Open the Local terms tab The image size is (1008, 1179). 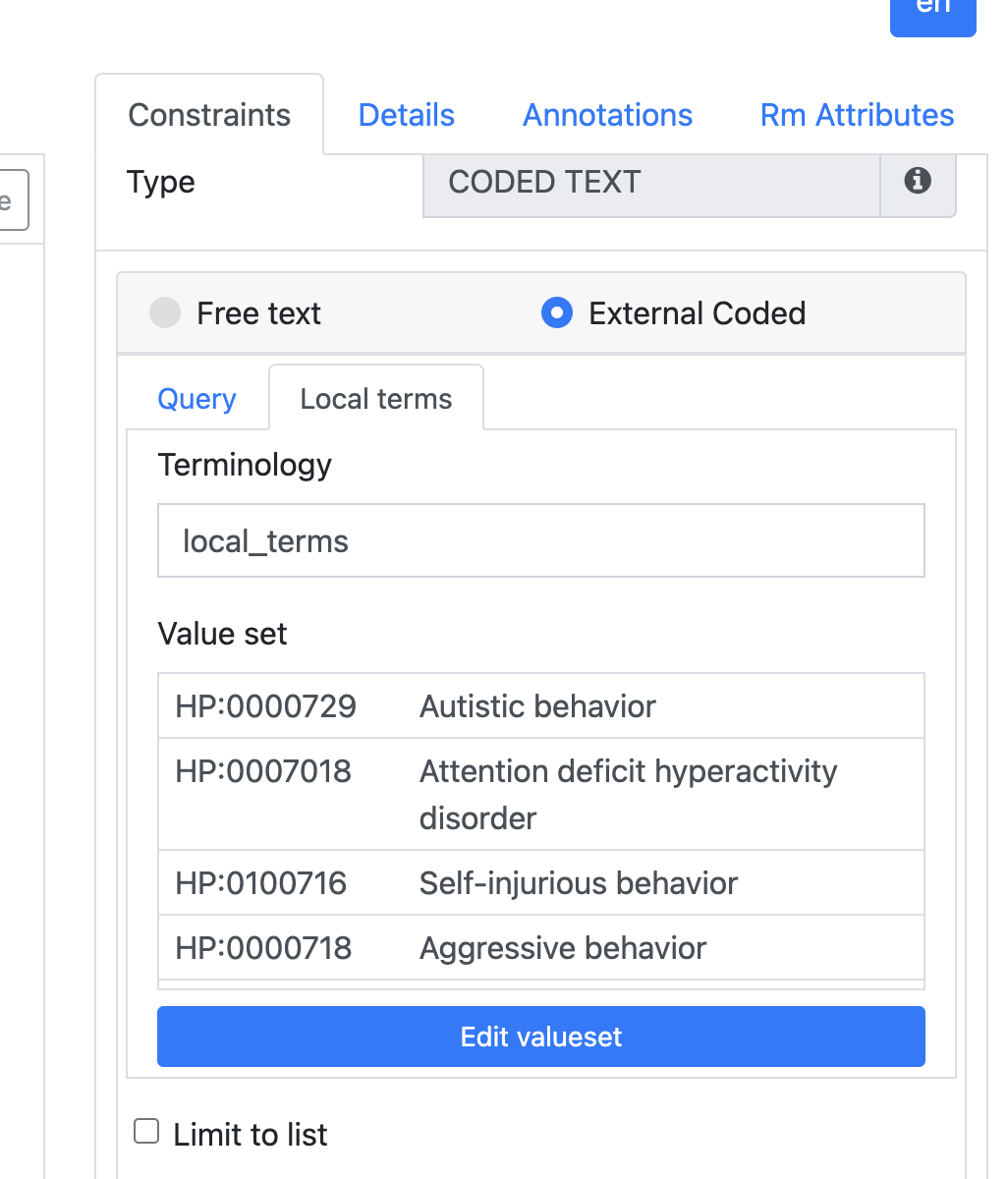point(375,398)
